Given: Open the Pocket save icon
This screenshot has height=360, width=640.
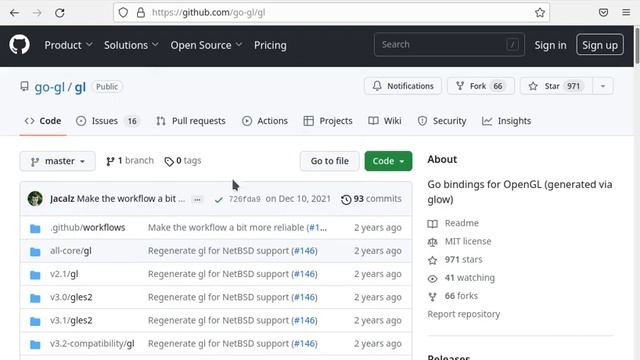Looking at the screenshot, I should pos(603,13).
